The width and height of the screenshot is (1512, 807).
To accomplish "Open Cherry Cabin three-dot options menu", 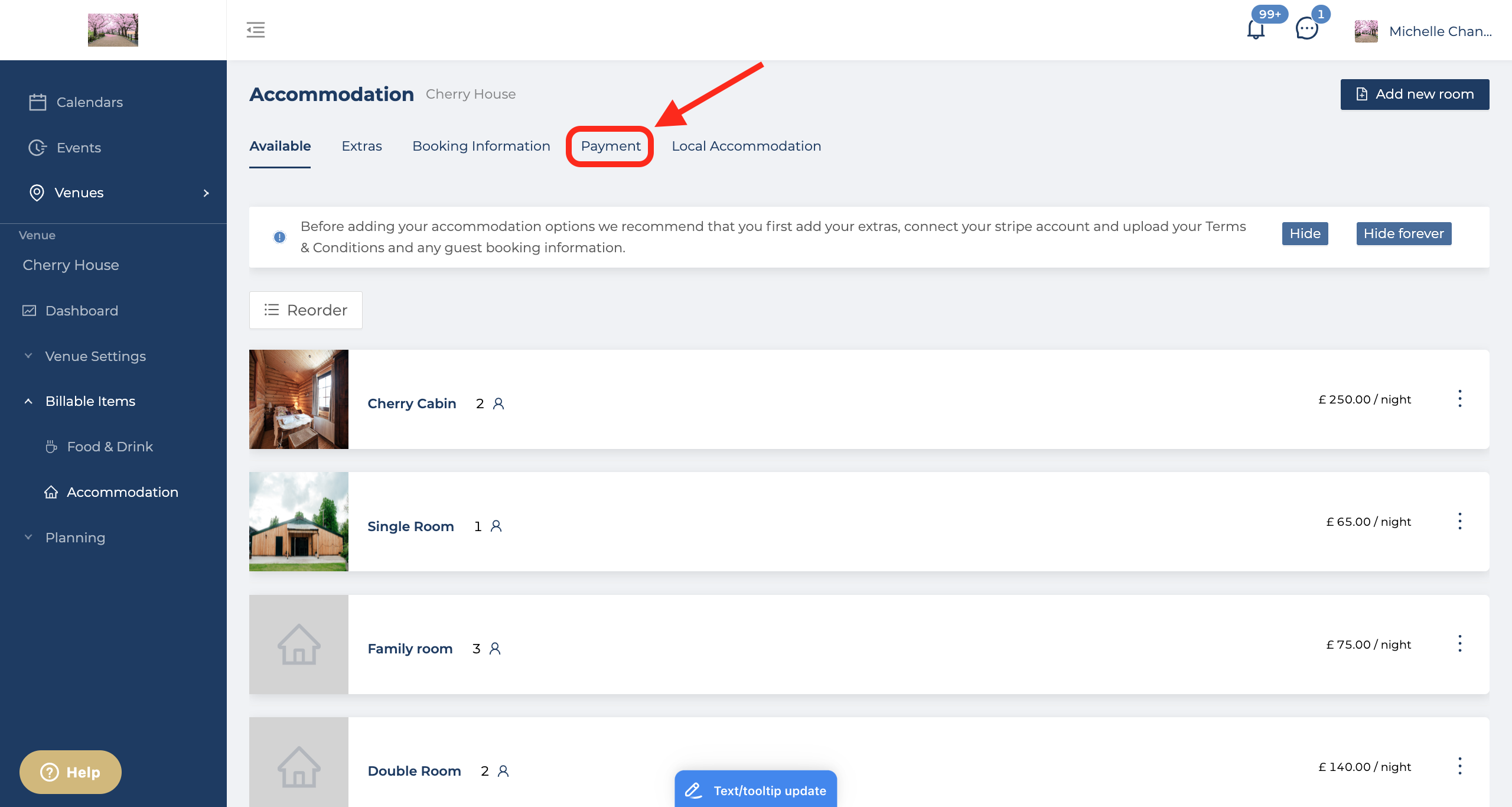I will click(x=1459, y=399).
